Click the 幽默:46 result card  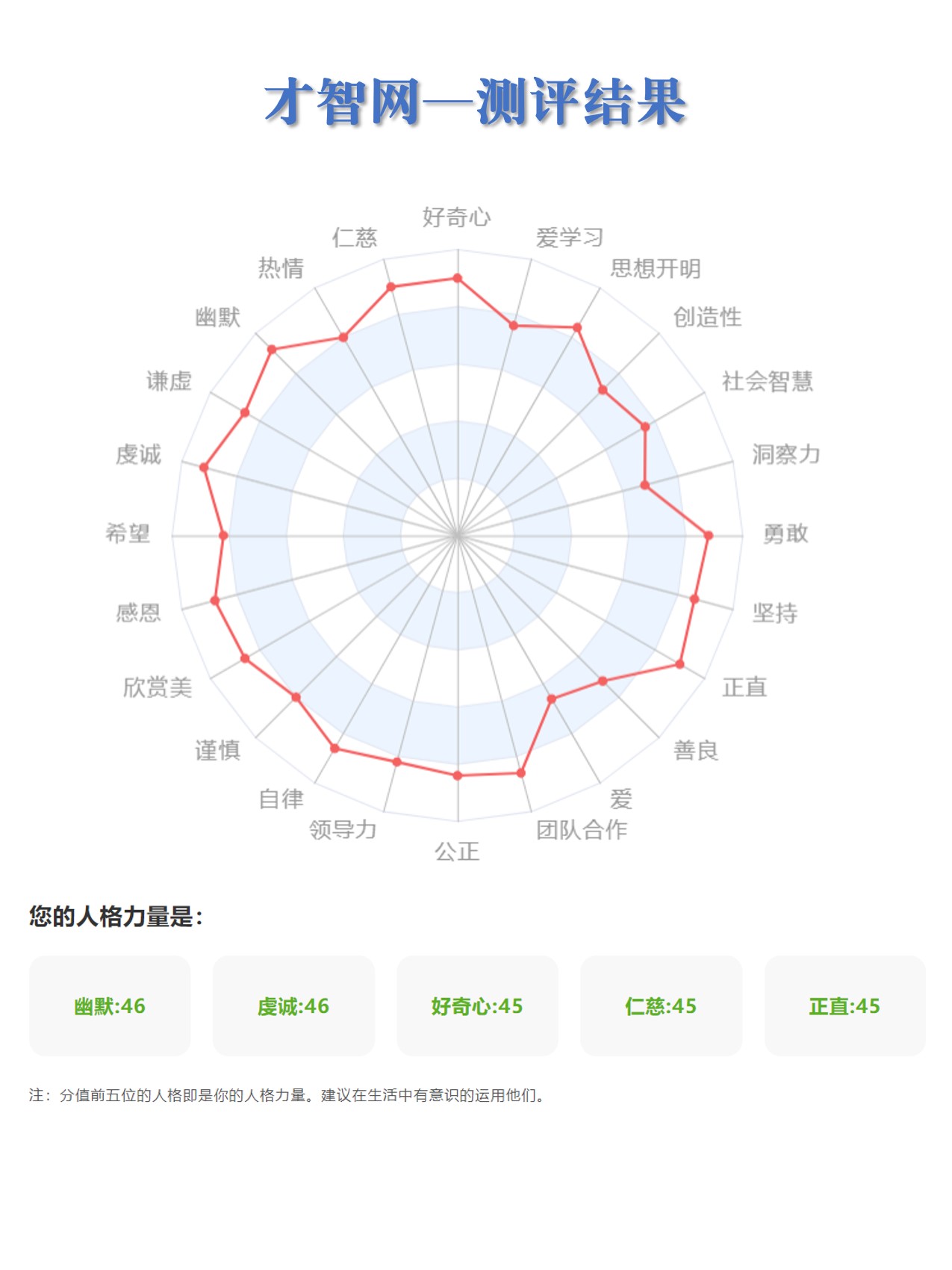tap(110, 1006)
